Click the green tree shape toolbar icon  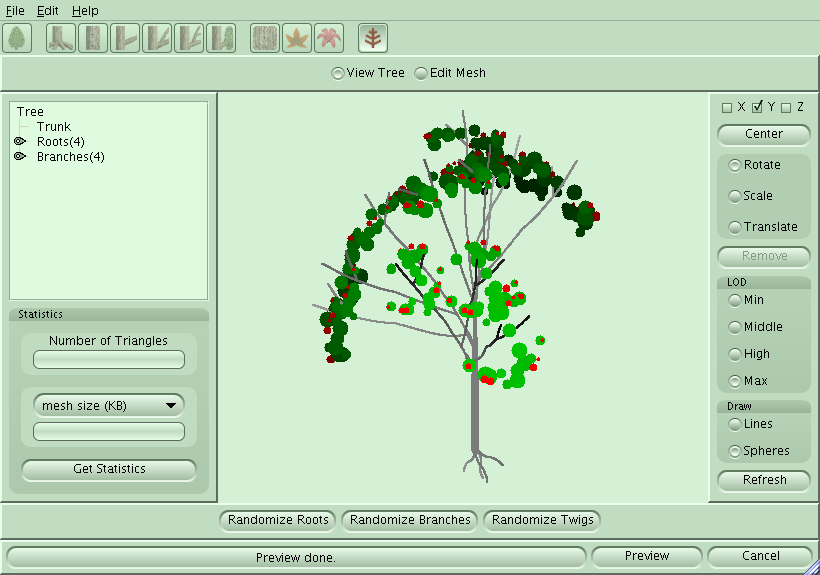[17, 38]
